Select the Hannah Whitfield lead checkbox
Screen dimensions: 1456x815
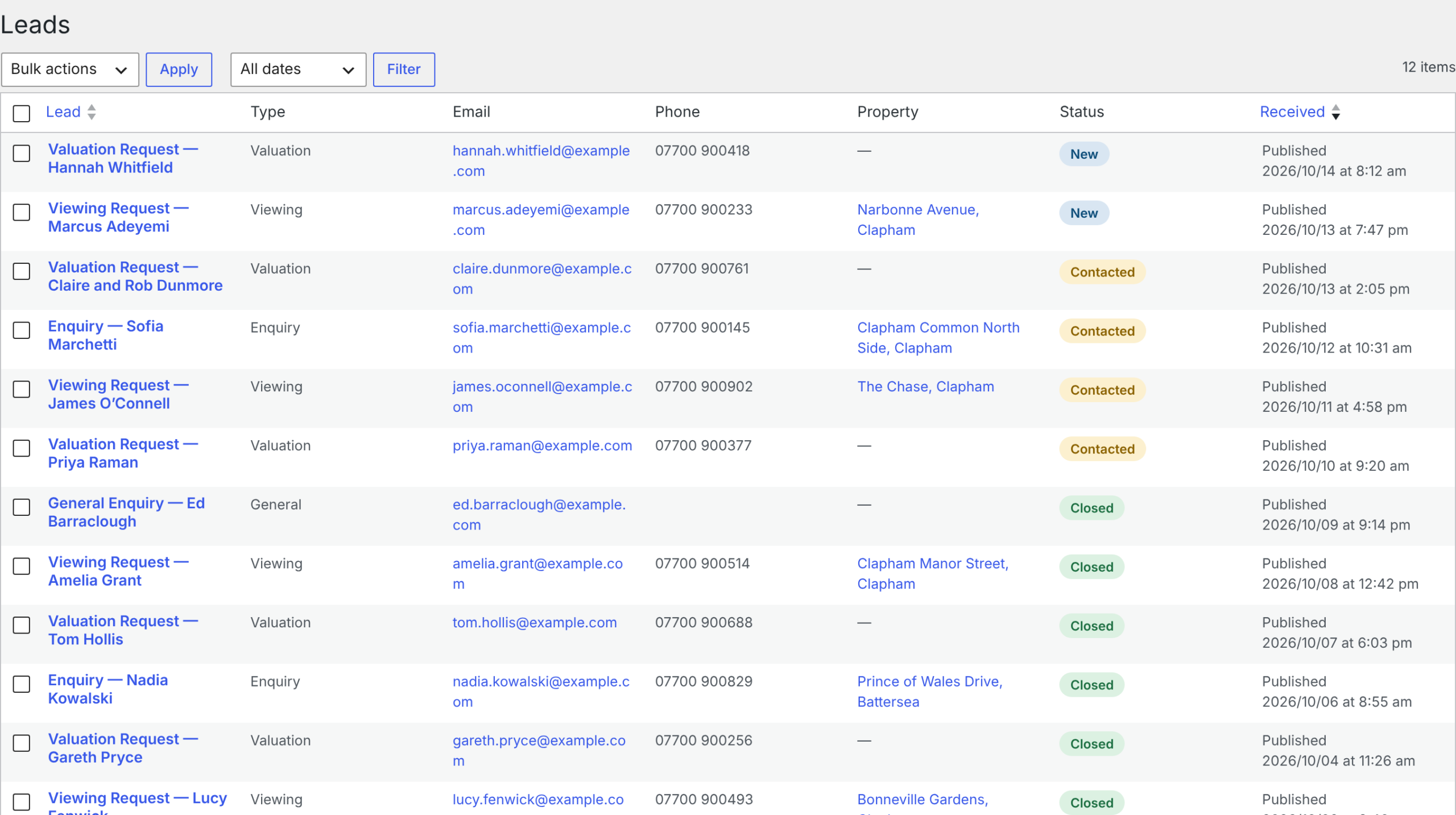point(22,153)
